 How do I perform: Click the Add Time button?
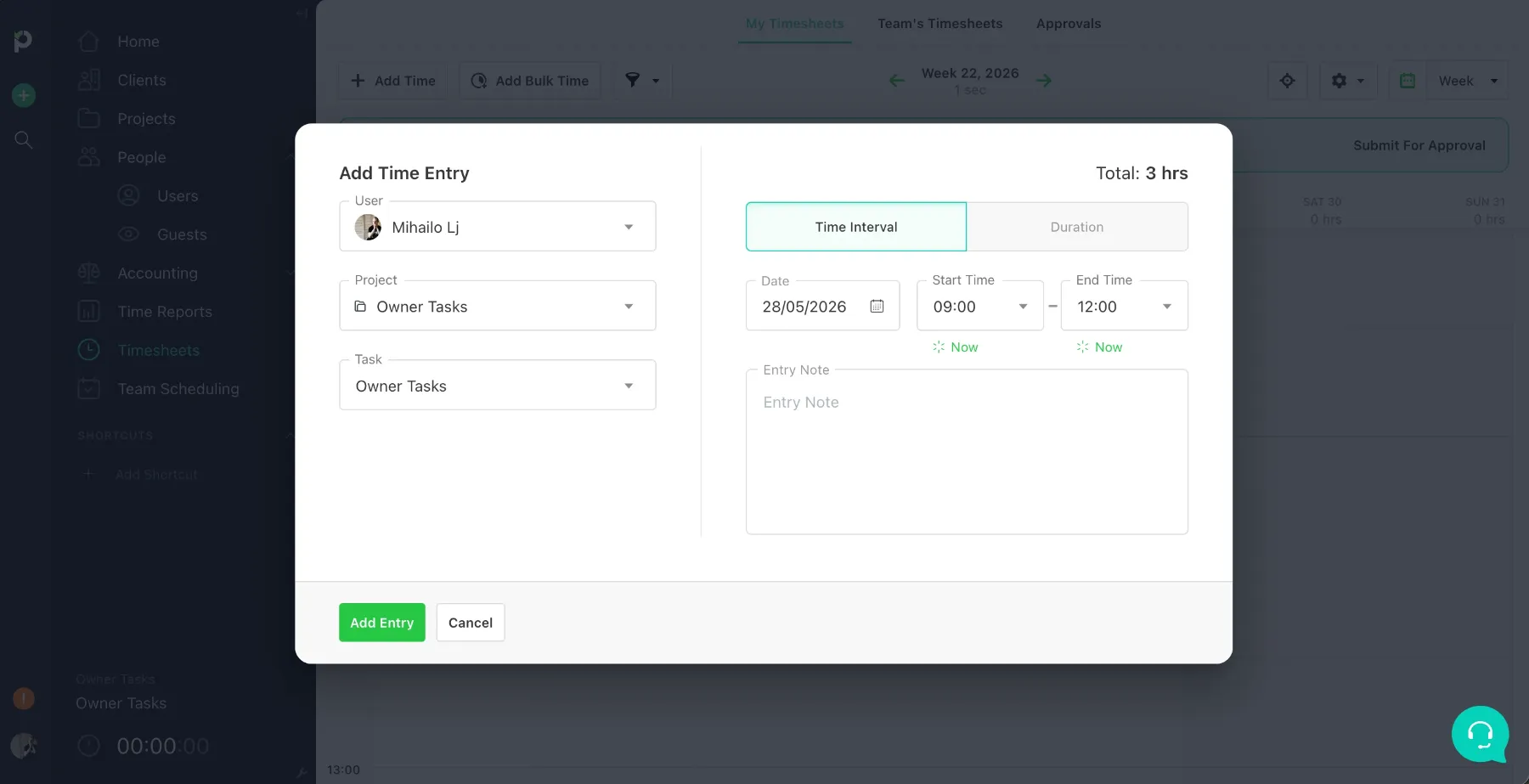(x=393, y=81)
